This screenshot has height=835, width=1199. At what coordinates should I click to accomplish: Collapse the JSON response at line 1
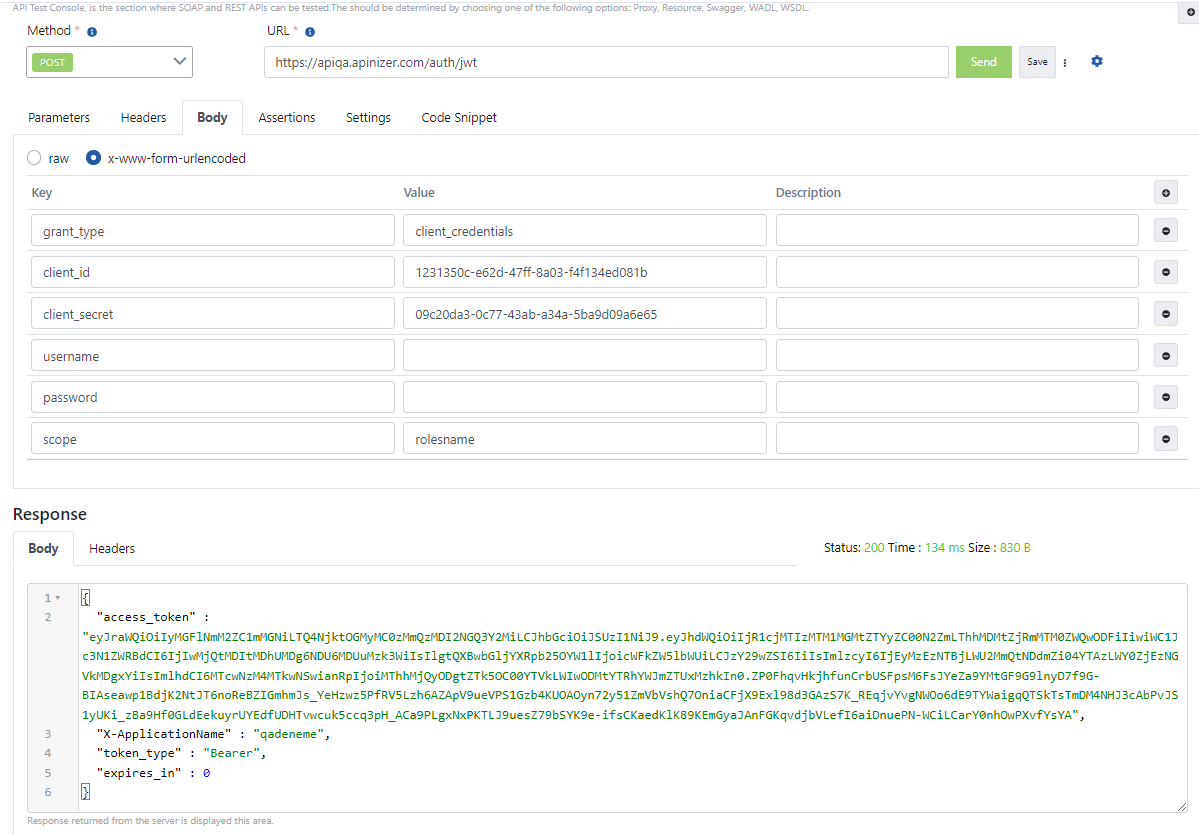57,598
